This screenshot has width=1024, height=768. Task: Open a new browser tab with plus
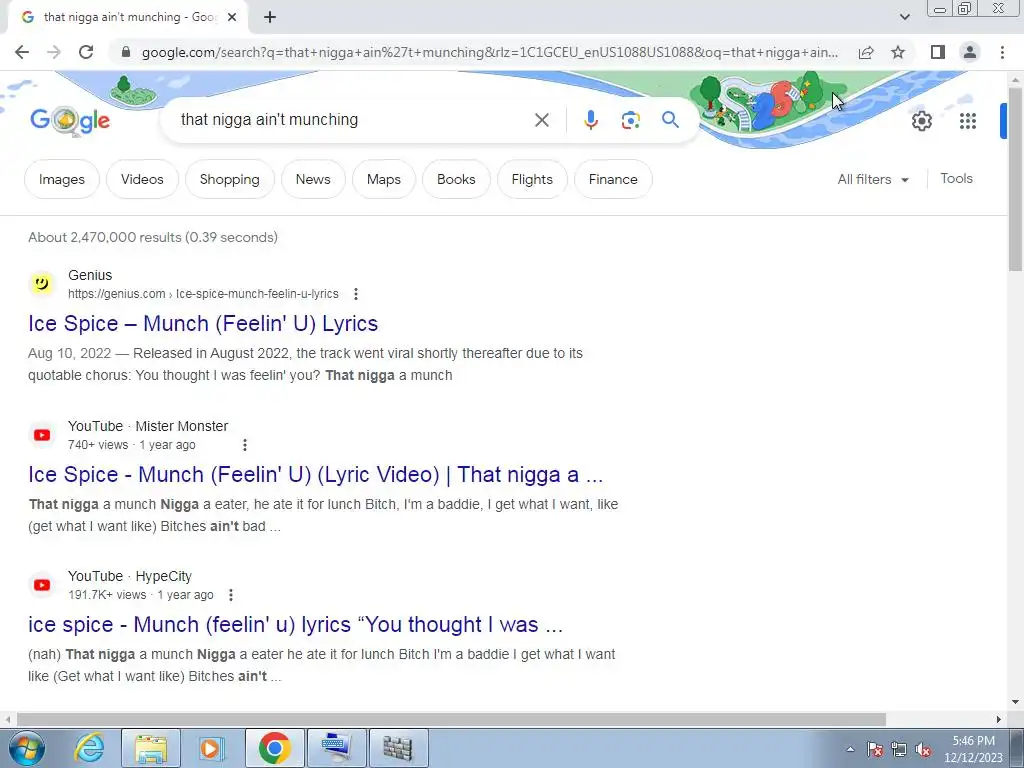pyautogui.click(x=270, y=18)
